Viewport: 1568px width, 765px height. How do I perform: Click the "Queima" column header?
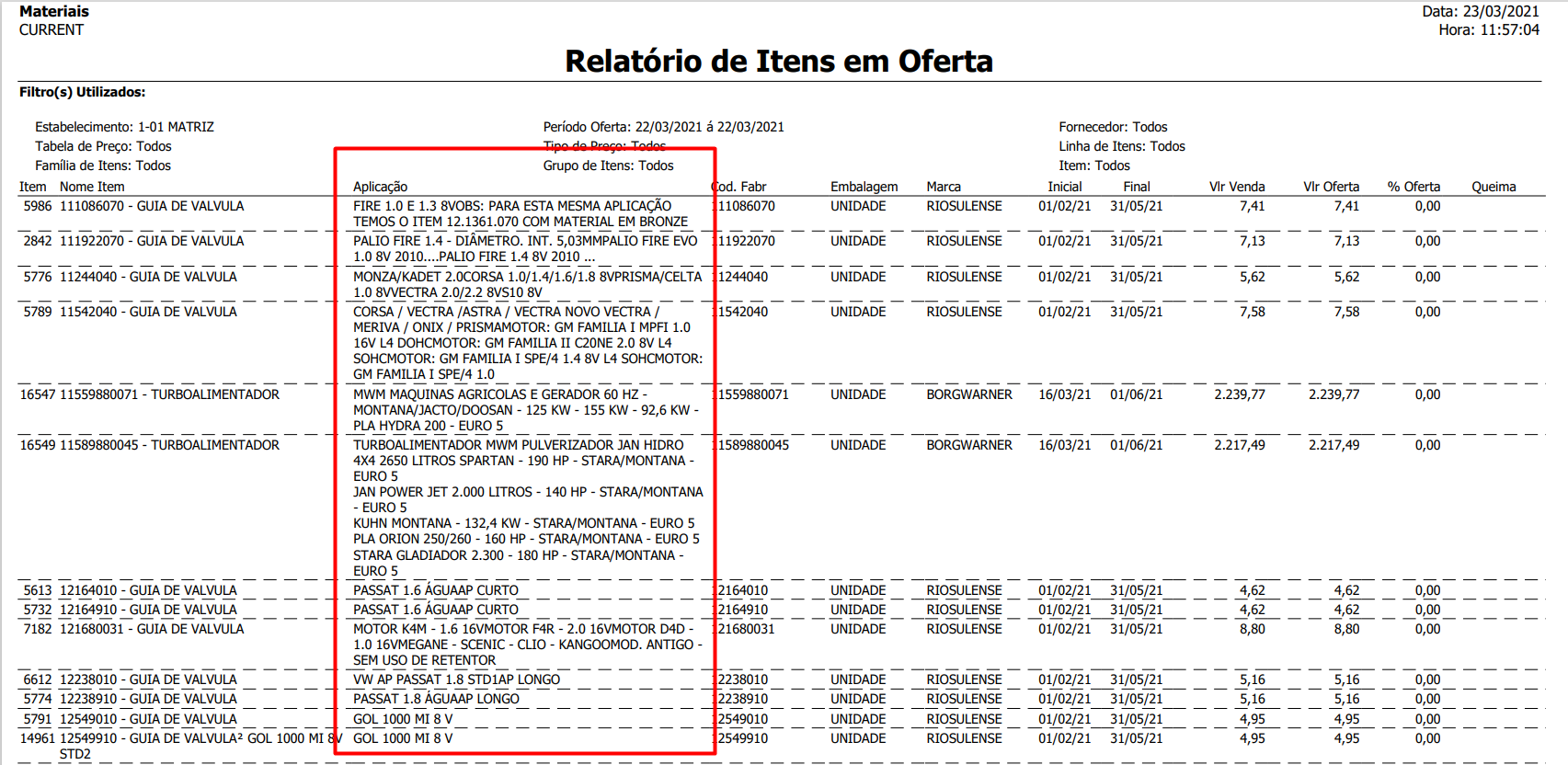click(x=1494, y=187)
